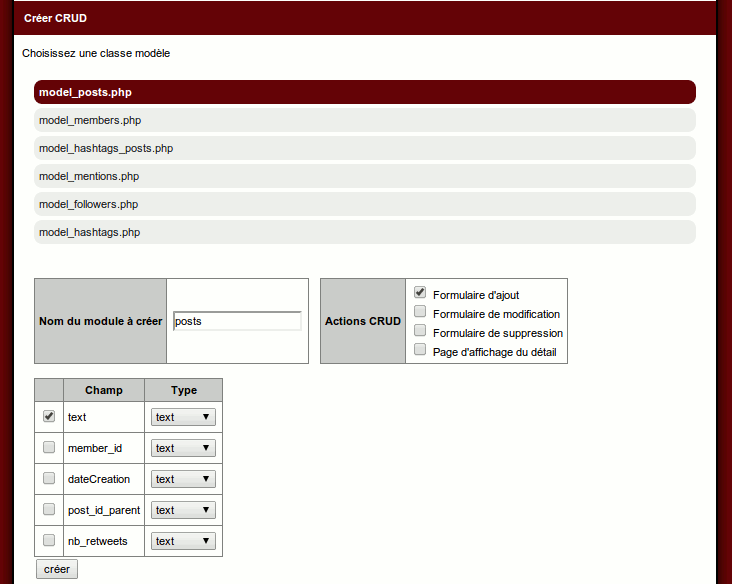Check Page d'affichage du détail option
Viewport: 732px width, 584px height.
click(x=421, y=350)
